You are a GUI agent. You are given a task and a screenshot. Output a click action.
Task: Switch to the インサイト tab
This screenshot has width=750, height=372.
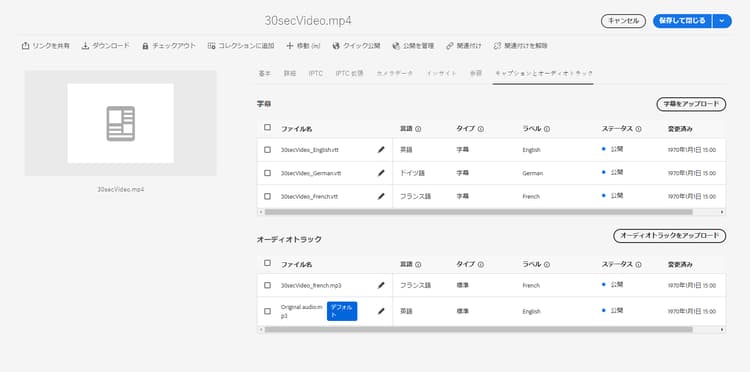(441, 73)
